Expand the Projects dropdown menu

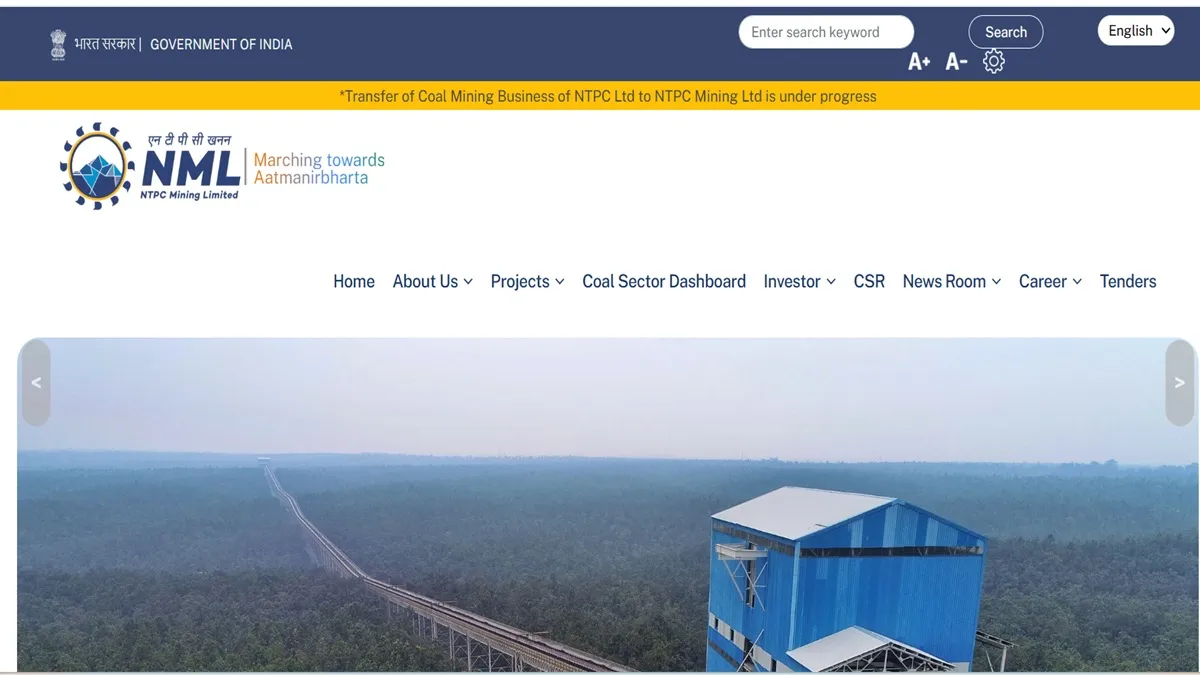click(528, 282)
